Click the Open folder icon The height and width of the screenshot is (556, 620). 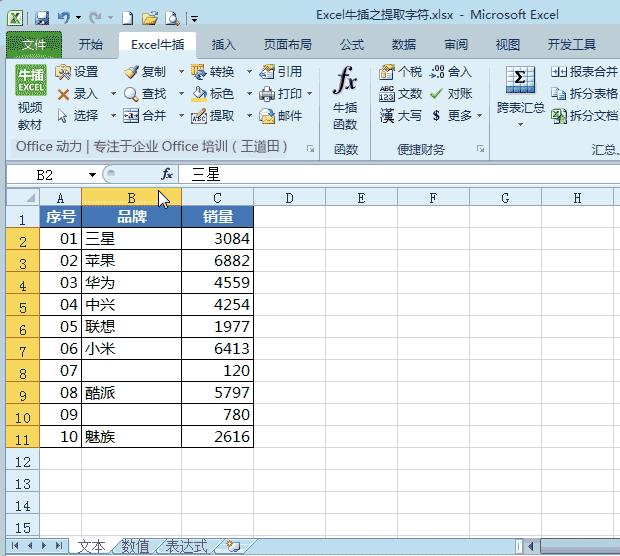150,18
